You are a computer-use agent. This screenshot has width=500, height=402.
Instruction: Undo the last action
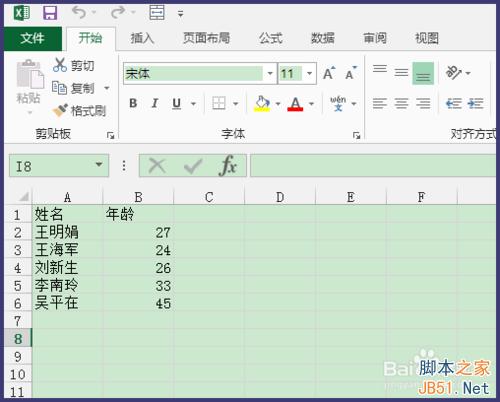(79, 13)
